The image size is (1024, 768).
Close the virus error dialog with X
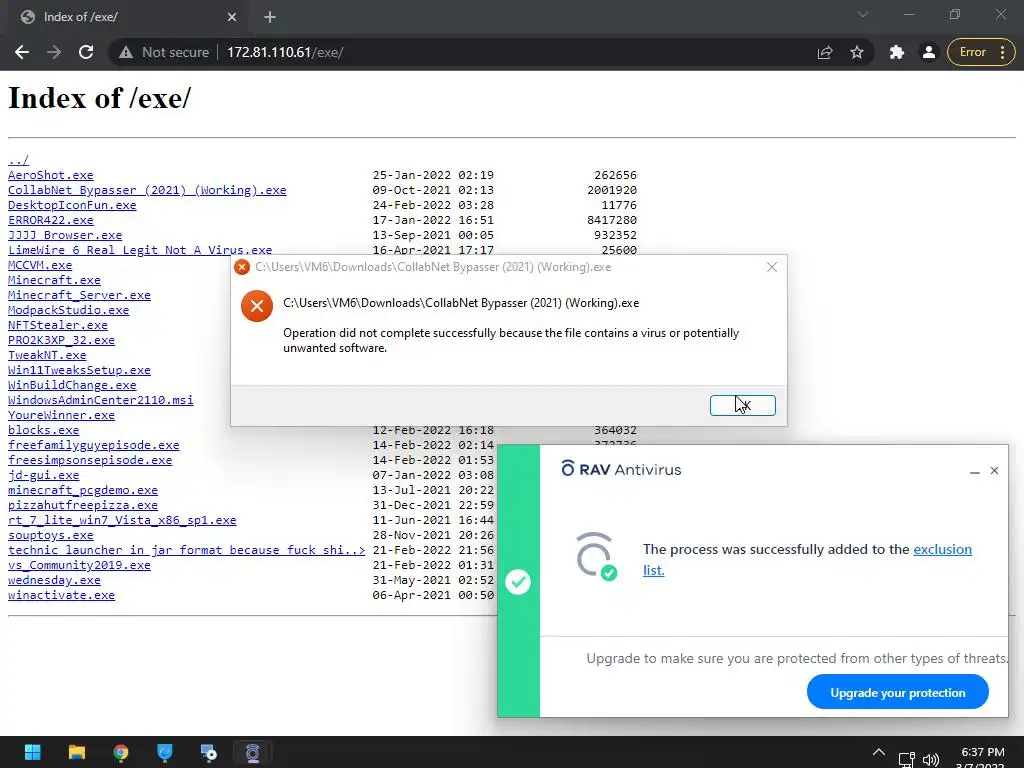point(772,267)
